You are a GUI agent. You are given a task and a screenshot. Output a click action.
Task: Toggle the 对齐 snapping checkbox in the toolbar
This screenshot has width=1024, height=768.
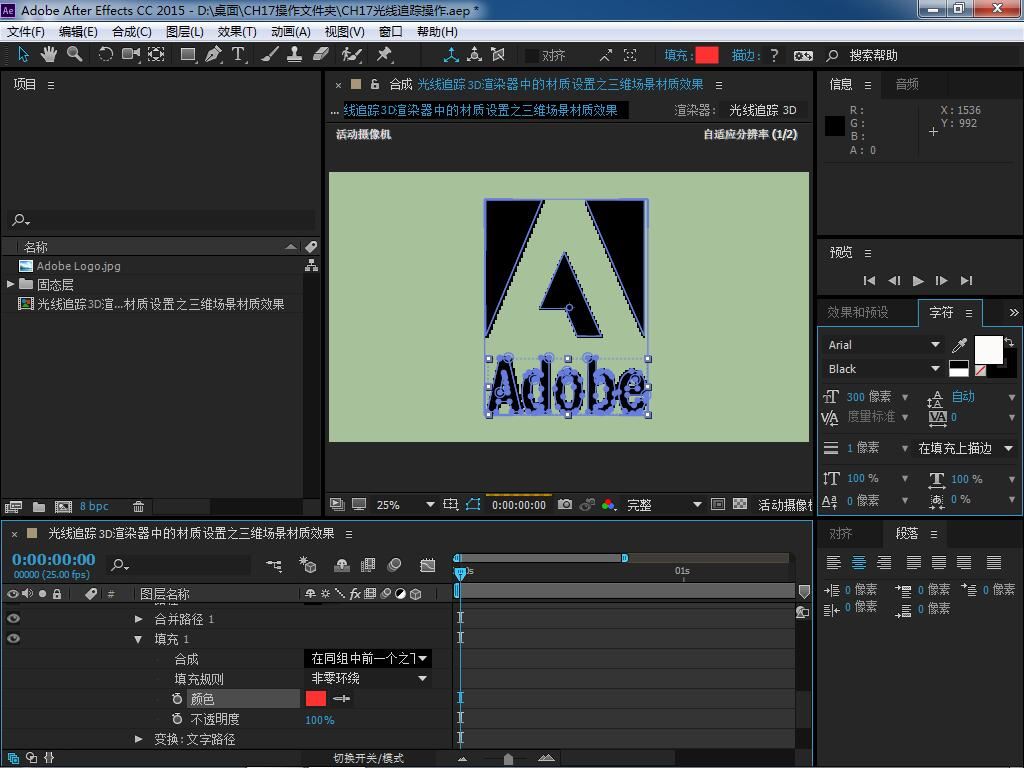[x=532, y=56]
